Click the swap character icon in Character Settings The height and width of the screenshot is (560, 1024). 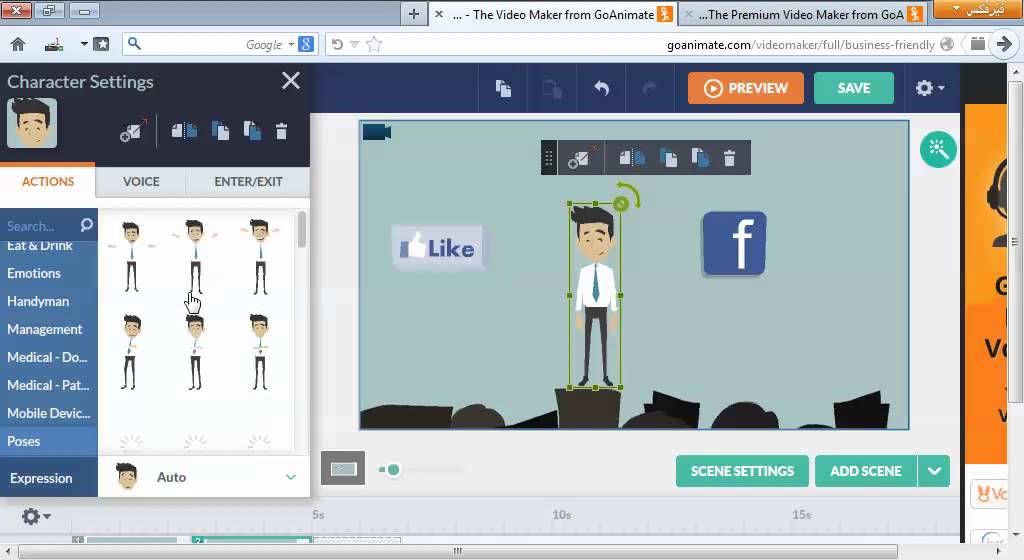133,131
